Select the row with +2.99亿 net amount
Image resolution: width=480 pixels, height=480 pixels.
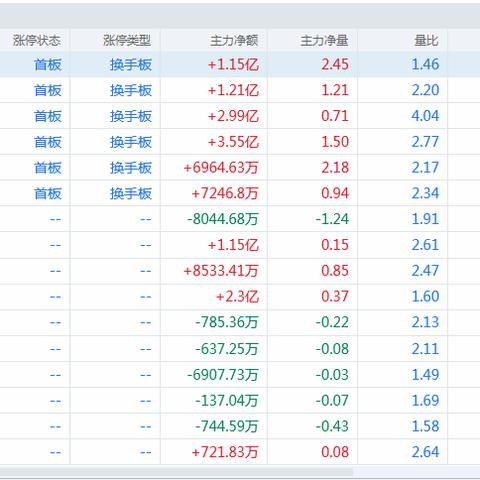click(x=240, y=116)
